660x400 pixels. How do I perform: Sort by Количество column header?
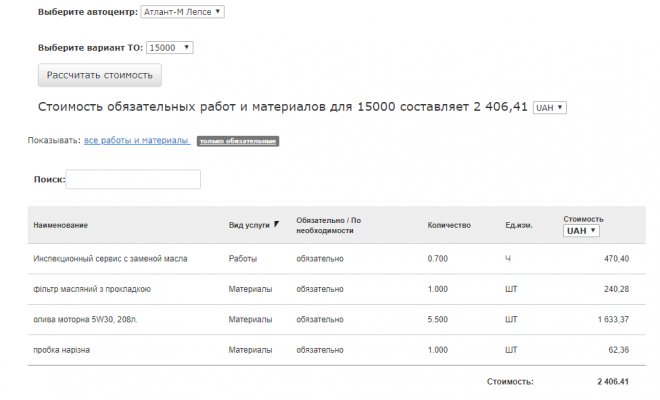[449, 225]
